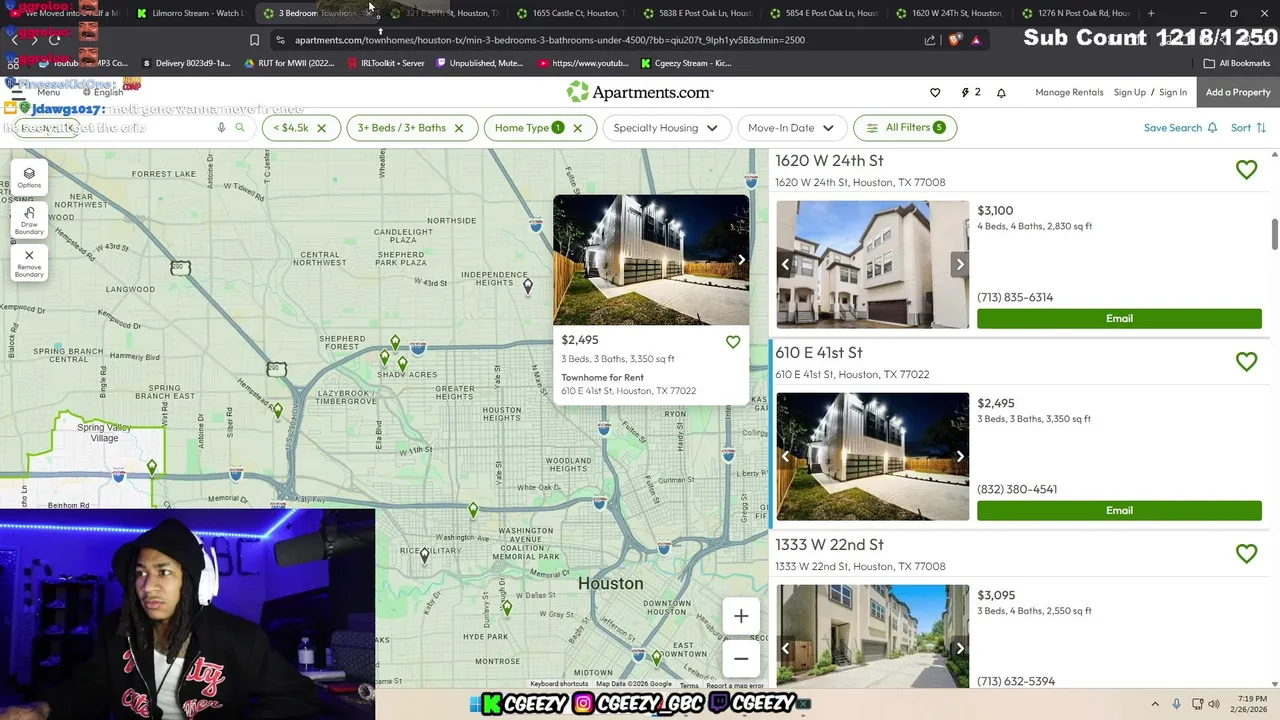Show hidden icons in system tray
Image resolution: width=1280 pixels, height=720 pixels.
point(1155,704)
